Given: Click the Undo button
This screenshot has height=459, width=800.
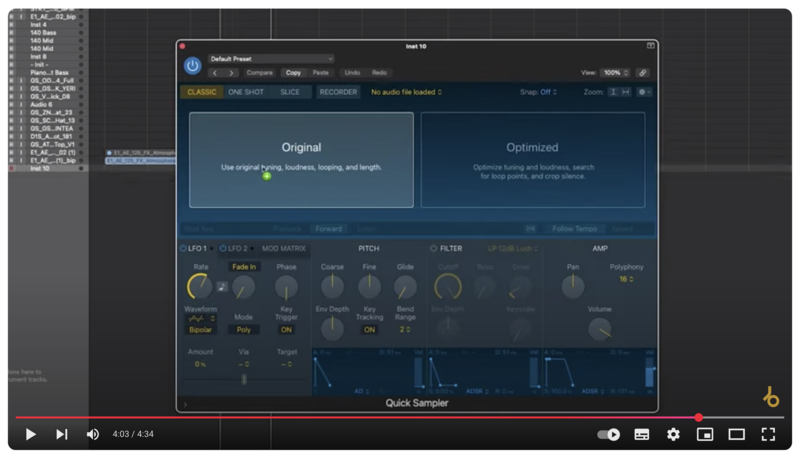Looking at the screenshot, I should (352, 73).
